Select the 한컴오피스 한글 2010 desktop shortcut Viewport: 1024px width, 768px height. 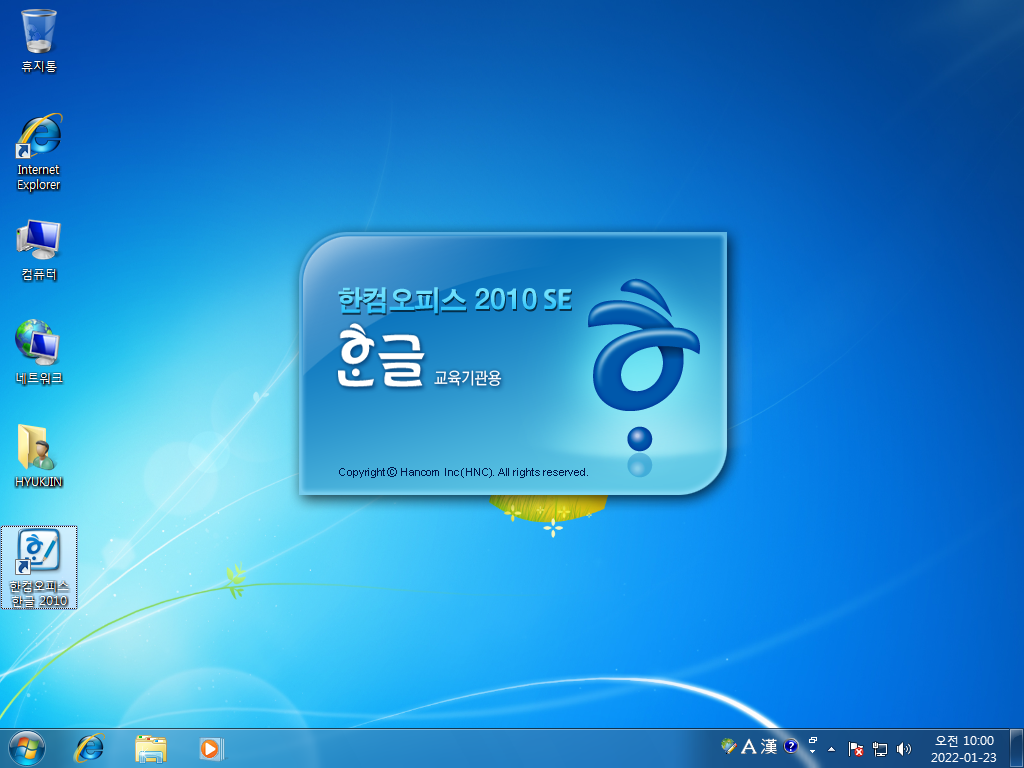point(39,567)
